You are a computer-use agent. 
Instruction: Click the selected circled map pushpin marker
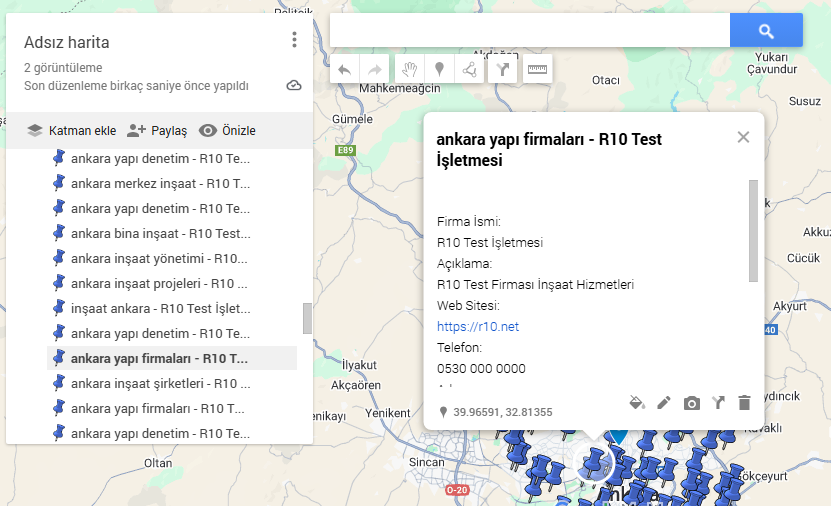594,463
